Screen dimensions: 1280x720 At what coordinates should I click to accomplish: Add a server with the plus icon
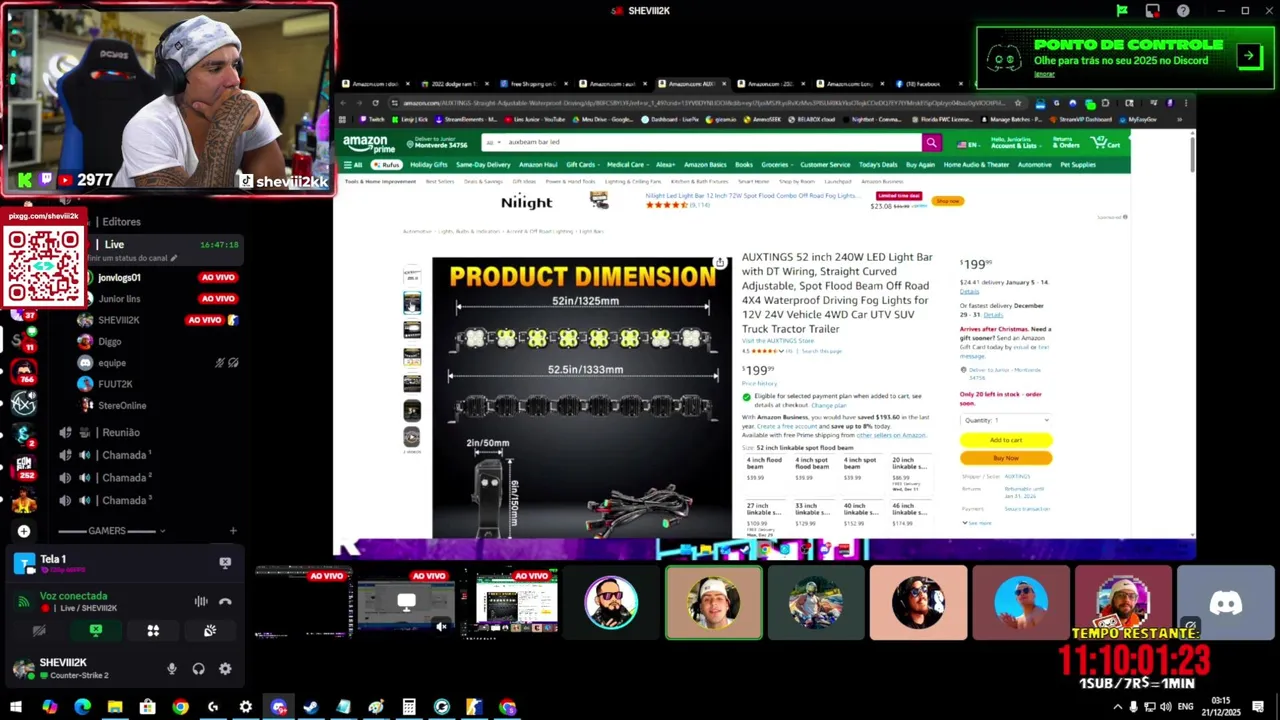(24, 531)
